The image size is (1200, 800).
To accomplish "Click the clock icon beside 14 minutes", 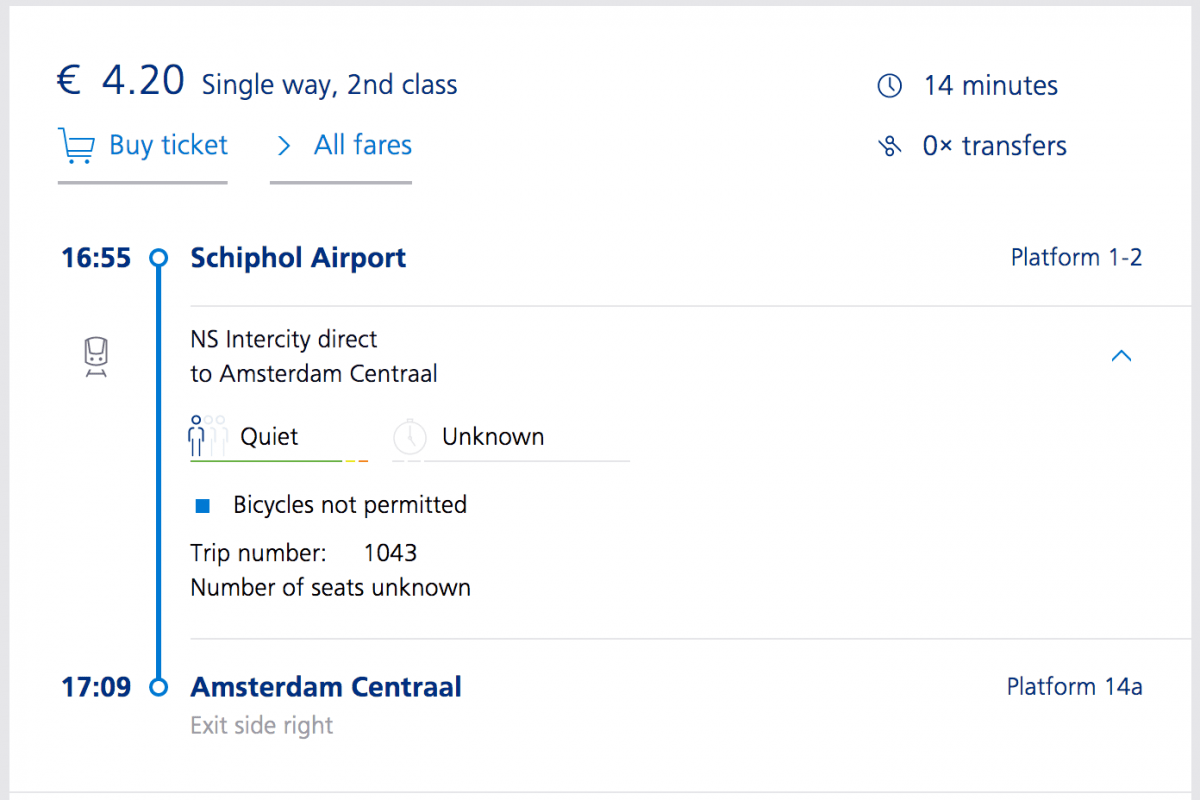I will (889, 86).
